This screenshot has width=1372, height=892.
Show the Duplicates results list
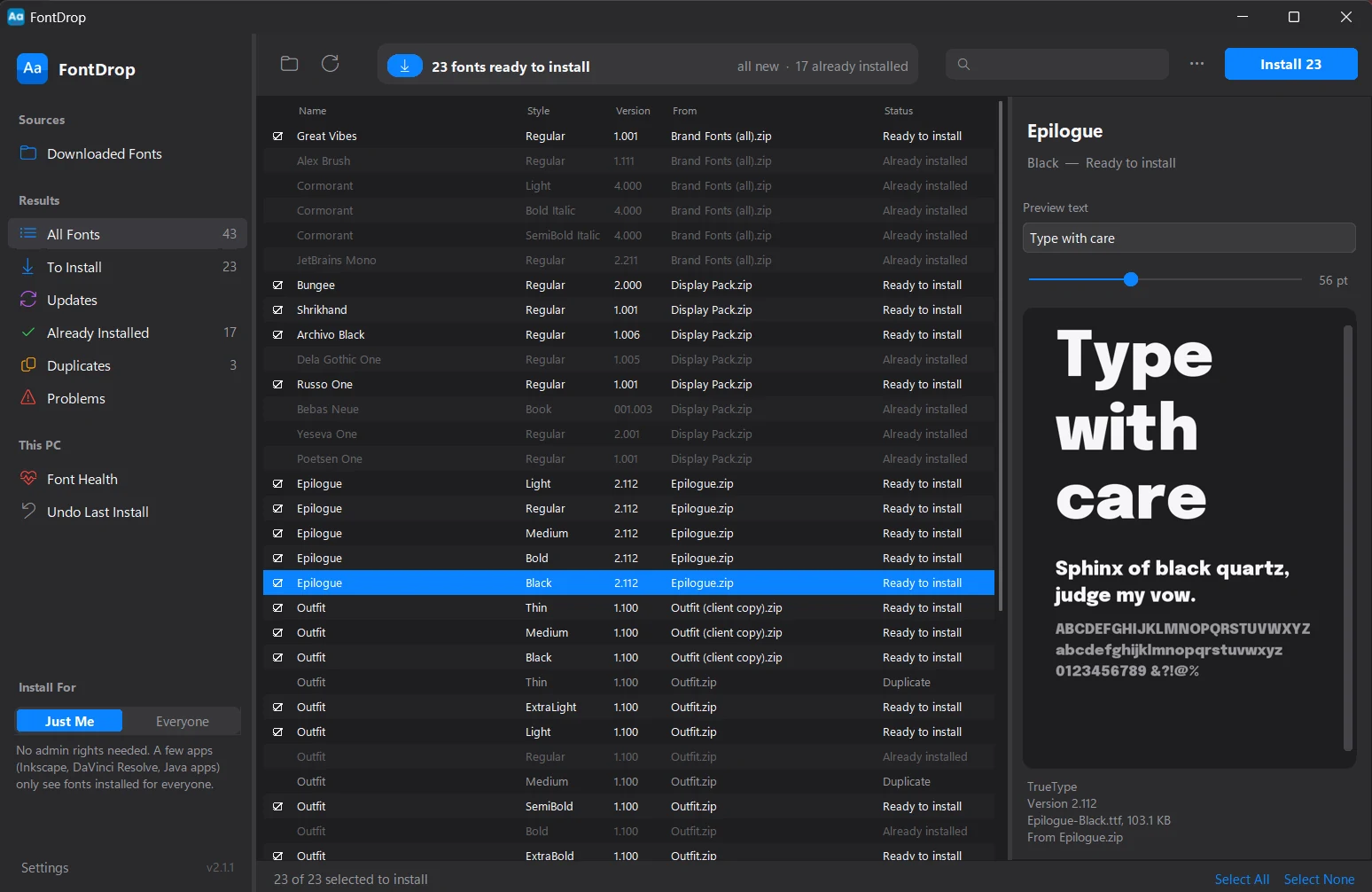128,365
